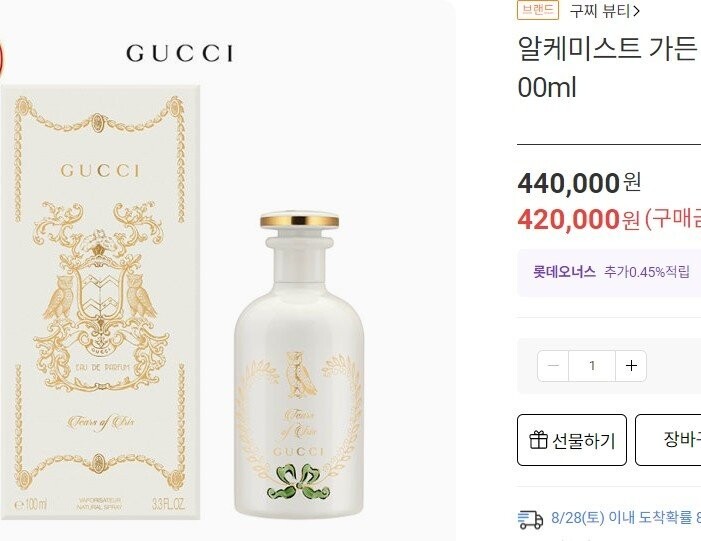Screen dimensions: 701x541
Task: Click the chevron after 구찌 뷰티
Action: [637, 11]
